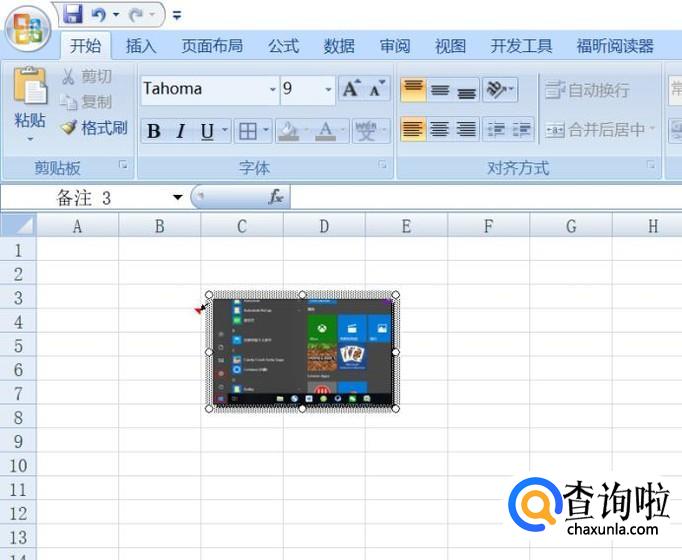Viewport: 682px width, 560px height.
Task: Open the 开发工具 ribbon tab
Action: tap(521, 46)
